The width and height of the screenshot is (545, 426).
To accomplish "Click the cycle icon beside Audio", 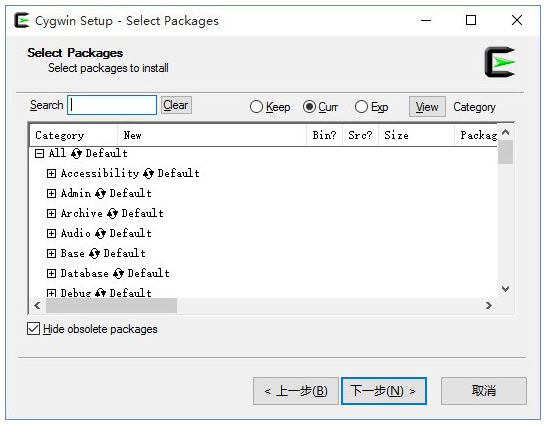I will point(100,233).
